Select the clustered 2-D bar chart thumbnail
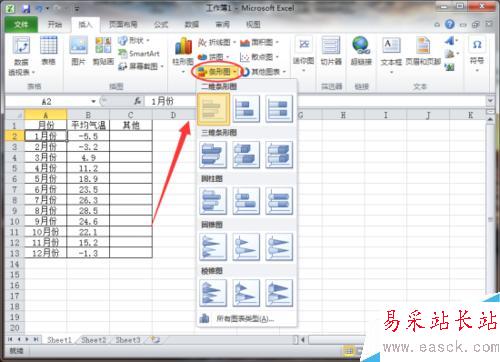Screen dimensions: 500x362 pyautogui.click(x=213, y=109)
